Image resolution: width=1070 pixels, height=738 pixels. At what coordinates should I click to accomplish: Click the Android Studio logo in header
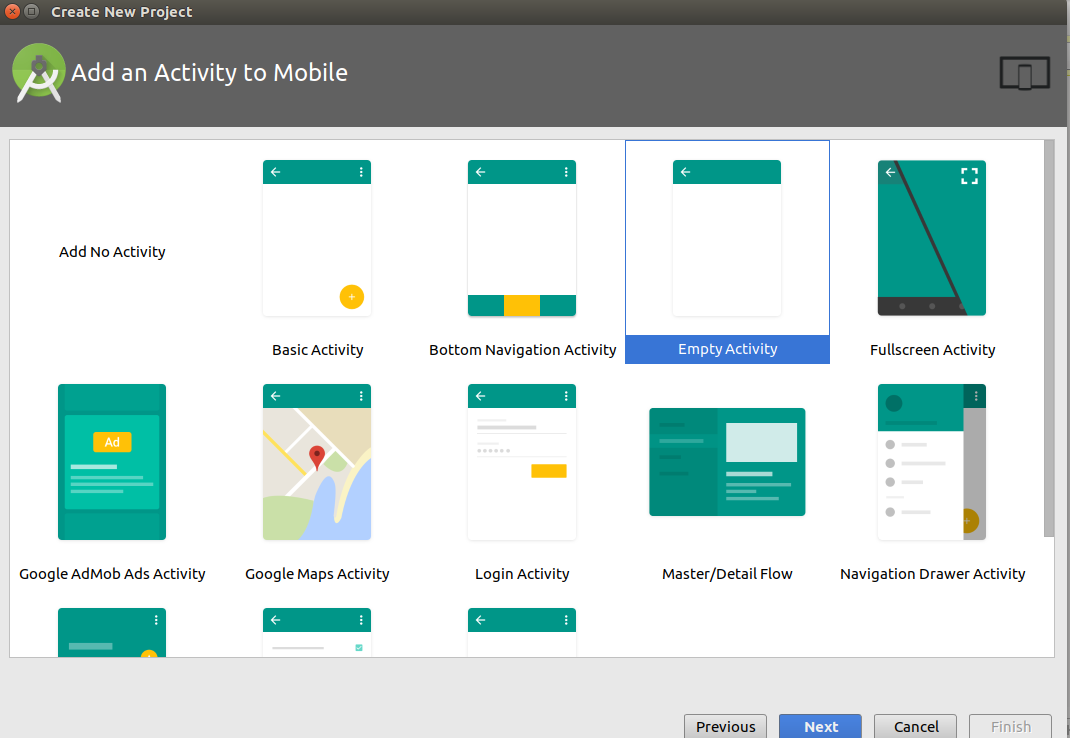coord(38,72)
